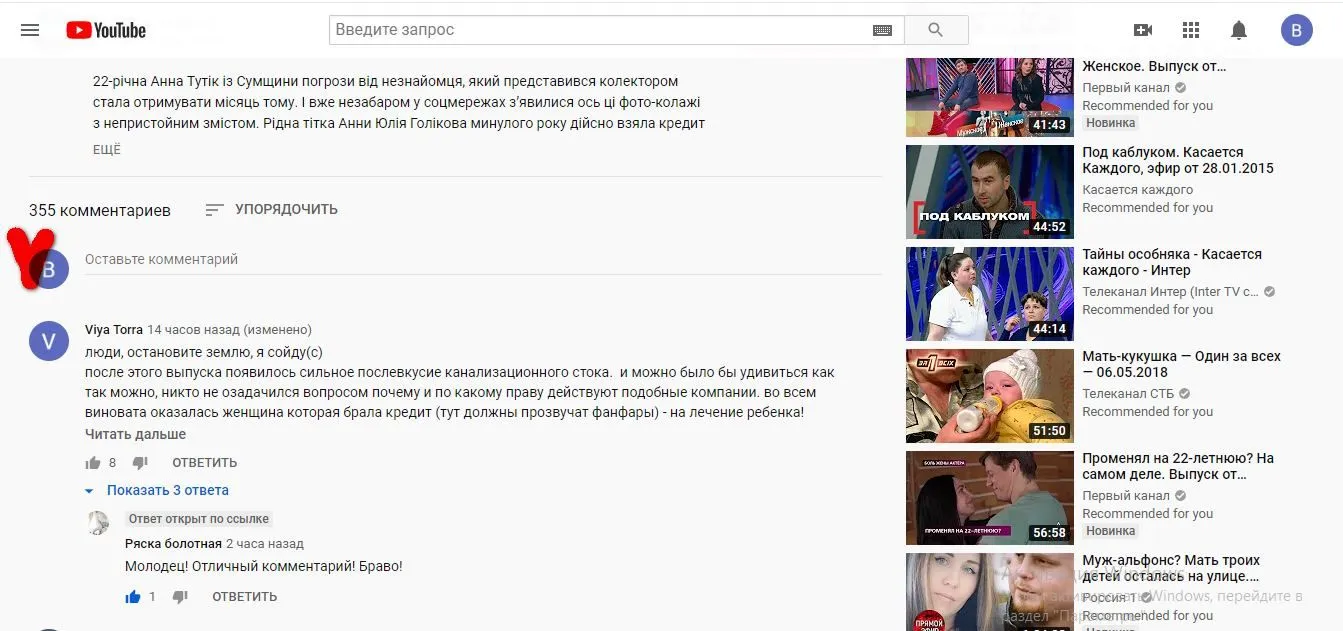Click Ответить under Viya Torra's comment

(x=204, y=463)
